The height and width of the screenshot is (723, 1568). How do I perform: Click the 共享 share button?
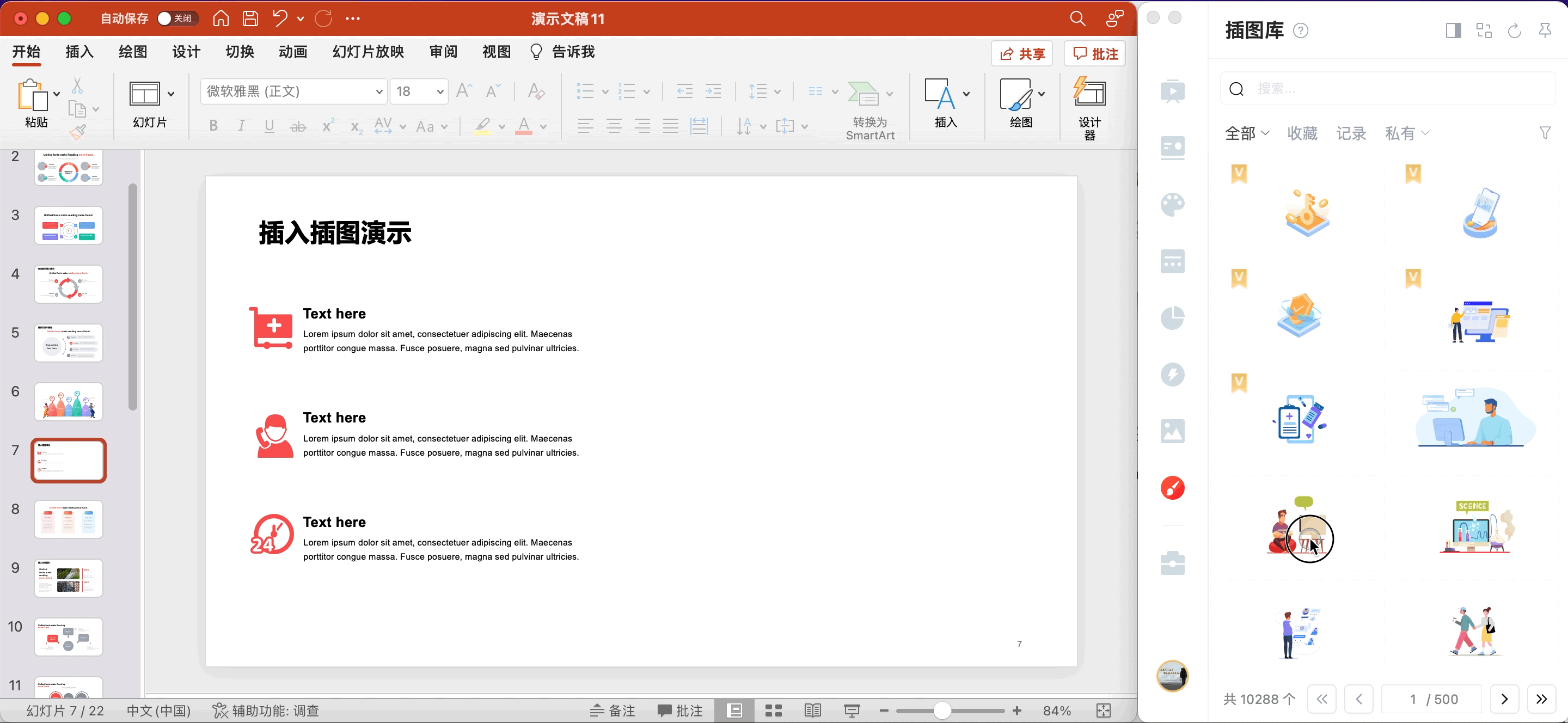click(1022, 53)
